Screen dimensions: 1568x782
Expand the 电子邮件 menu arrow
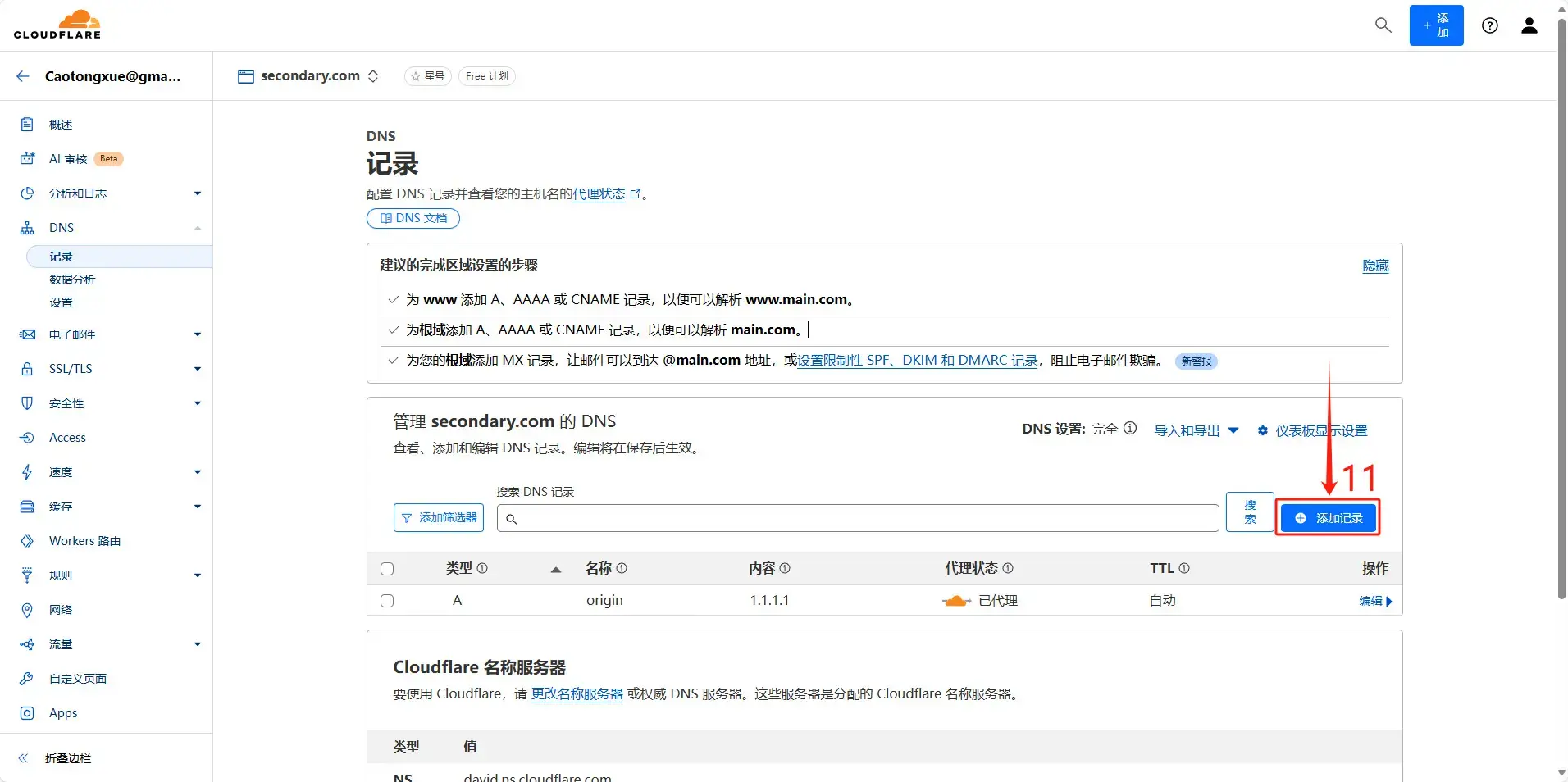(198, 334)
